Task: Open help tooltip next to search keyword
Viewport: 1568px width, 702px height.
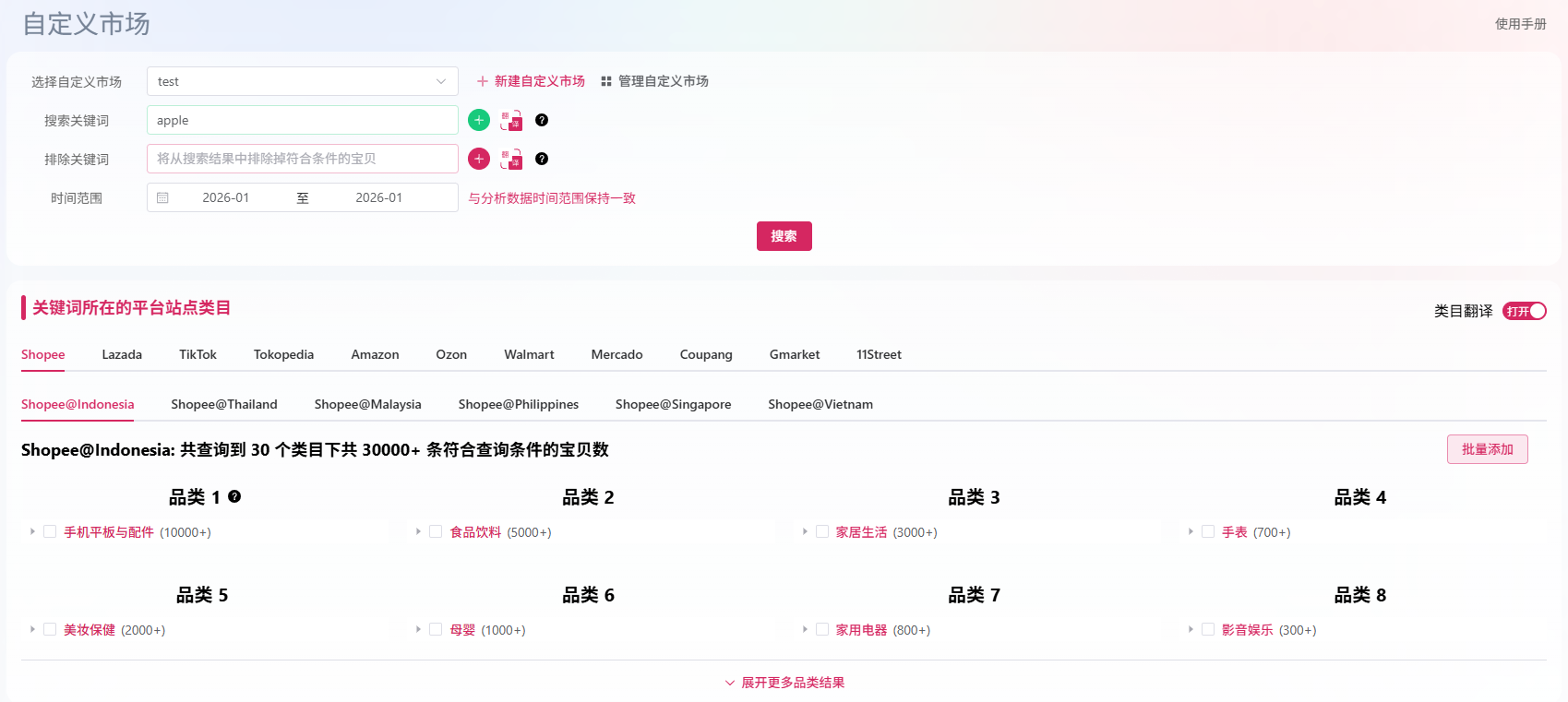Action: pos(542,120)
